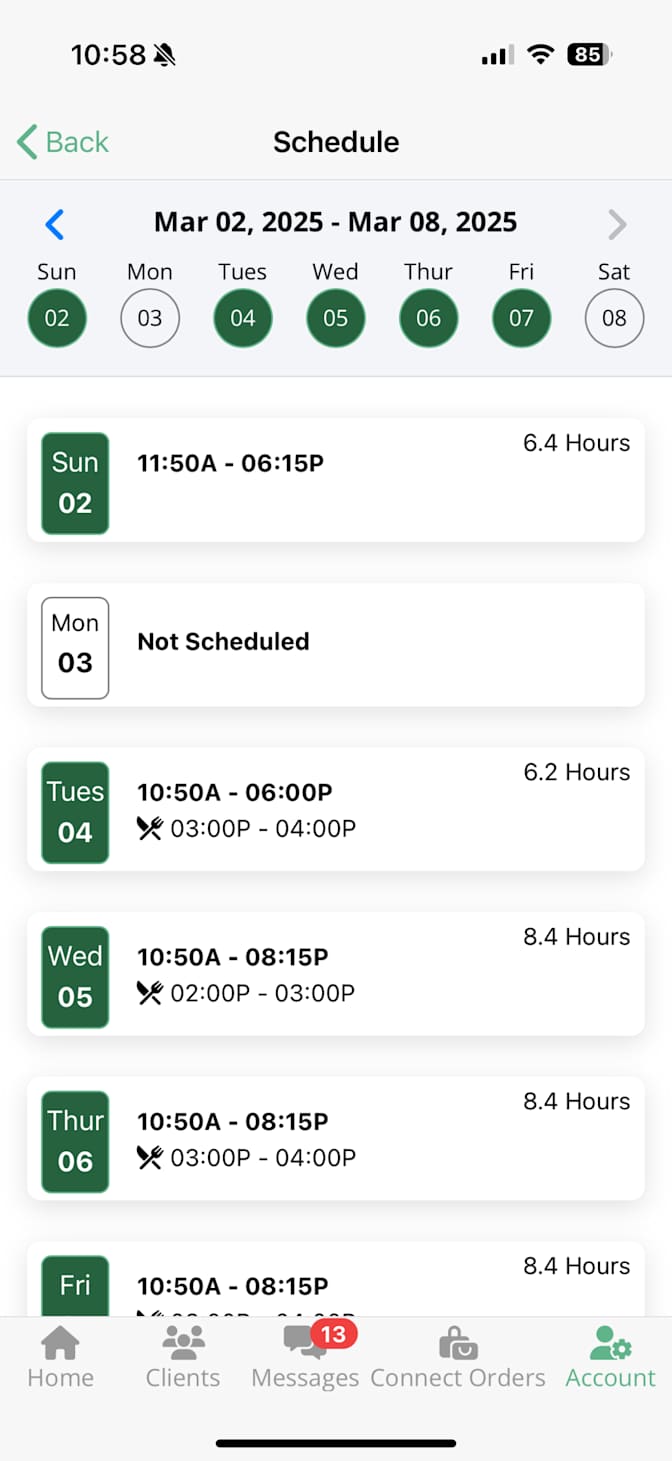Image resolution: width=672 pixels, height=1461 pixels.
Task: Tap the meal break icon on Wednesday
Action: 150,993
